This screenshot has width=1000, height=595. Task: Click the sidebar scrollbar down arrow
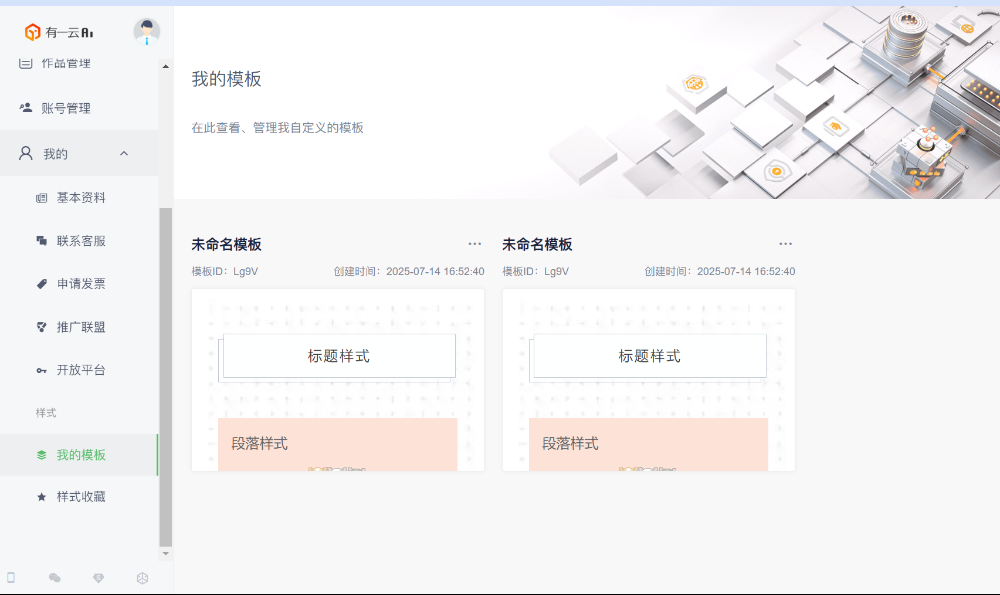(x=166, y=554)
